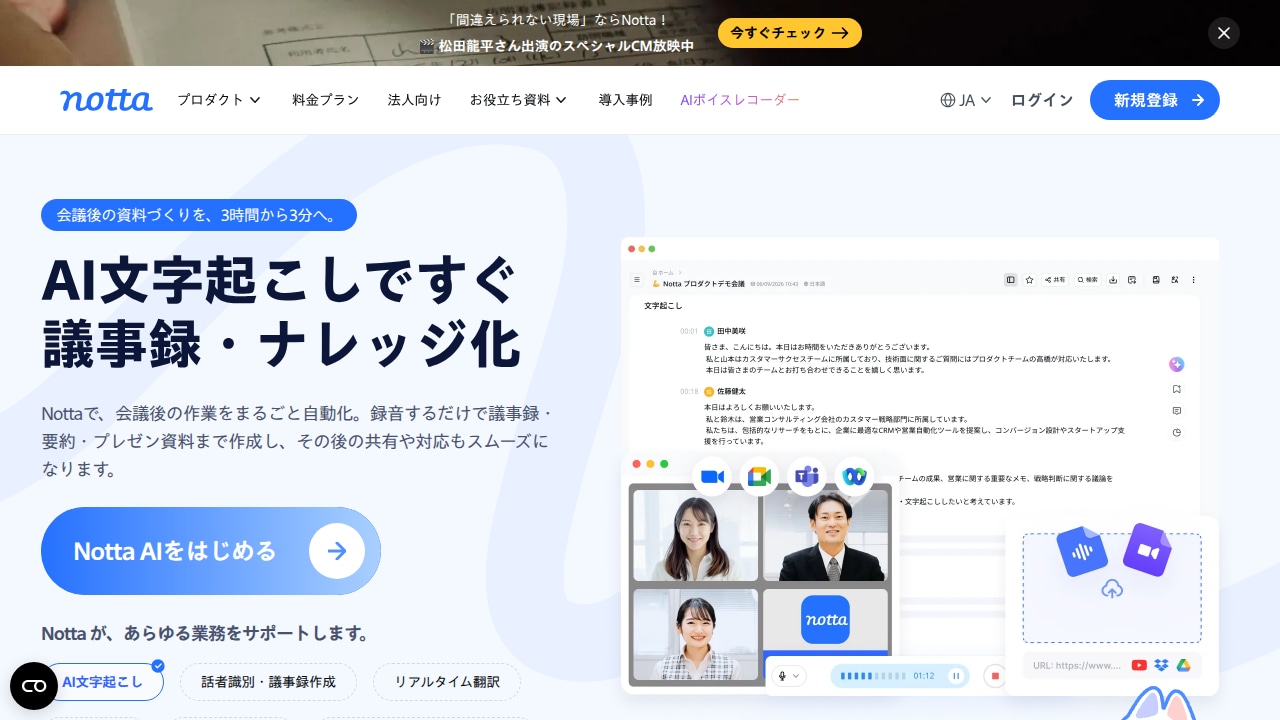Click the 今すぐチェック banner button

click(x=790, y=33)
